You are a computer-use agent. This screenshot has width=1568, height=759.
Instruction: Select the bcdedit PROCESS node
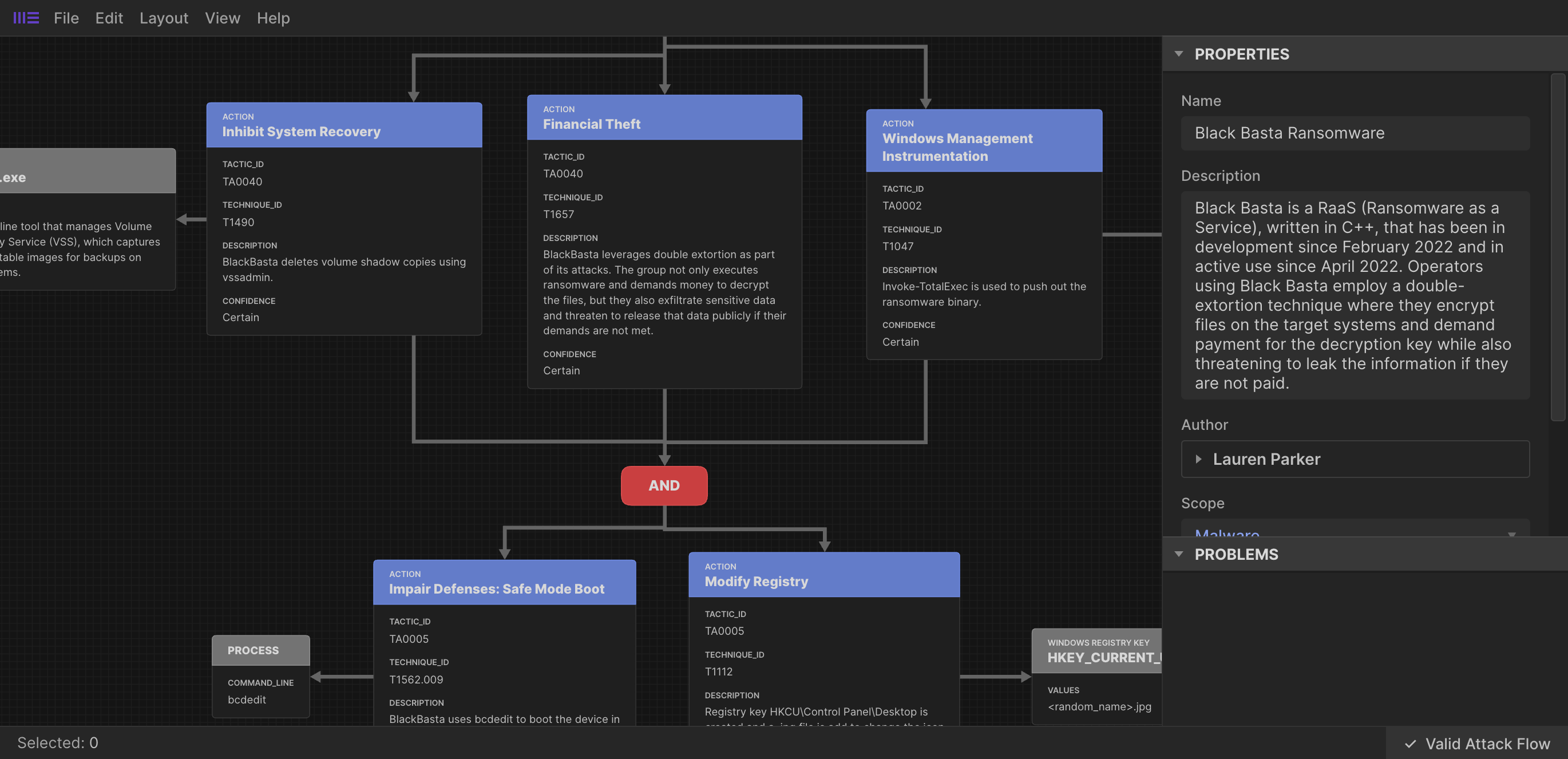(x=260, y=650)
